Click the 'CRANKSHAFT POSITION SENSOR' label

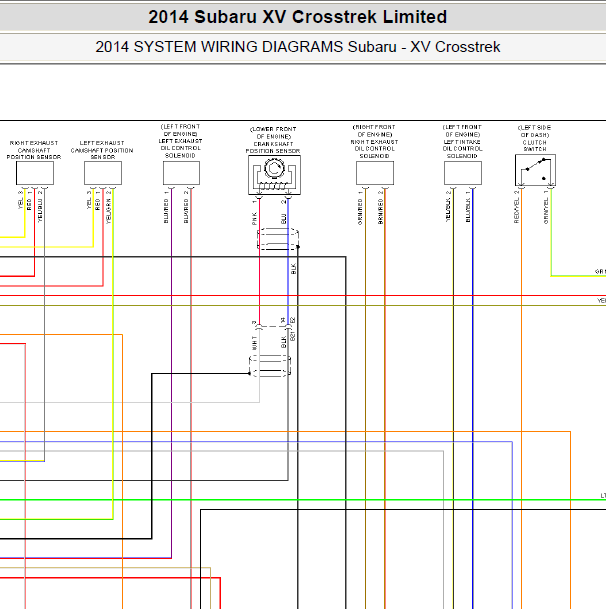point(273,147)
